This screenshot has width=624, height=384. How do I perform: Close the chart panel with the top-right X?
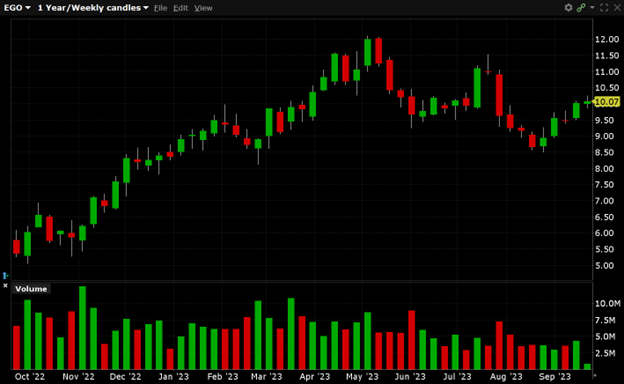(618, 8)
